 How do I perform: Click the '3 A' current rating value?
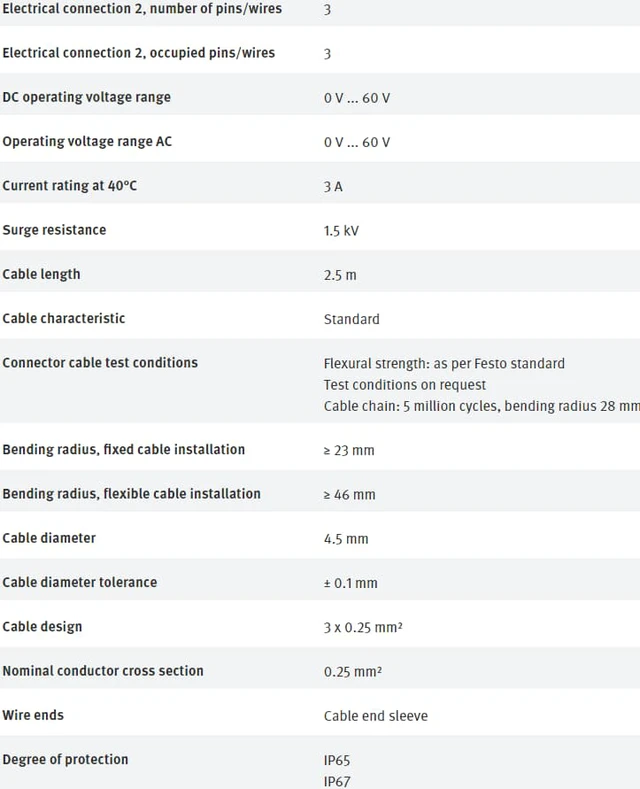point(333,187)
